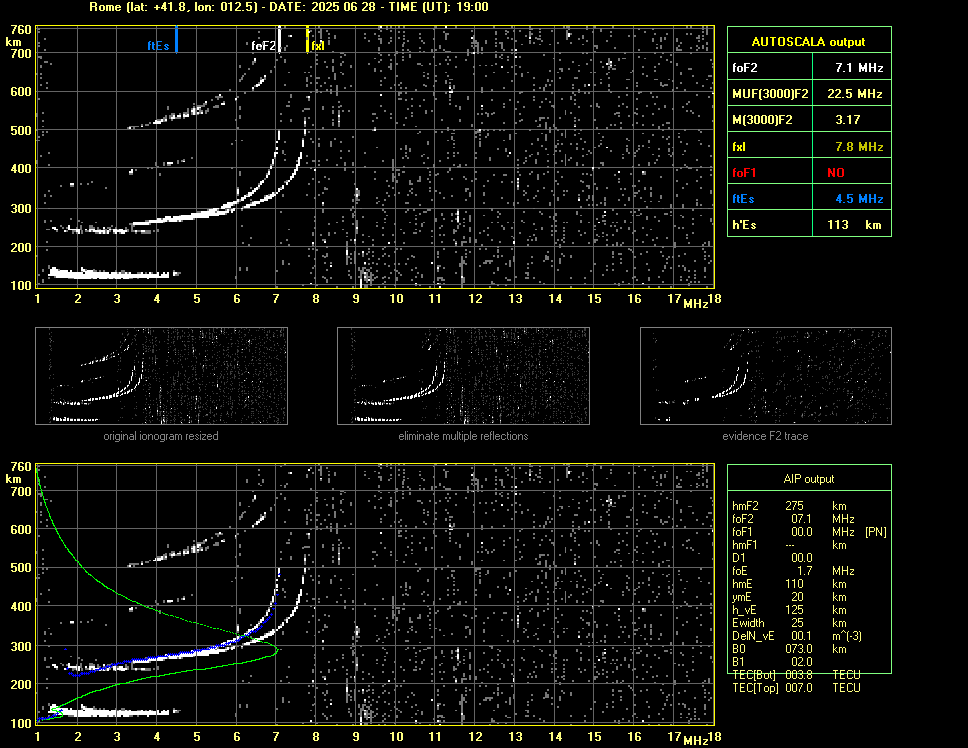Select the hmE 110 value
This screenshot has height=748, width=968.
[794, 584]
